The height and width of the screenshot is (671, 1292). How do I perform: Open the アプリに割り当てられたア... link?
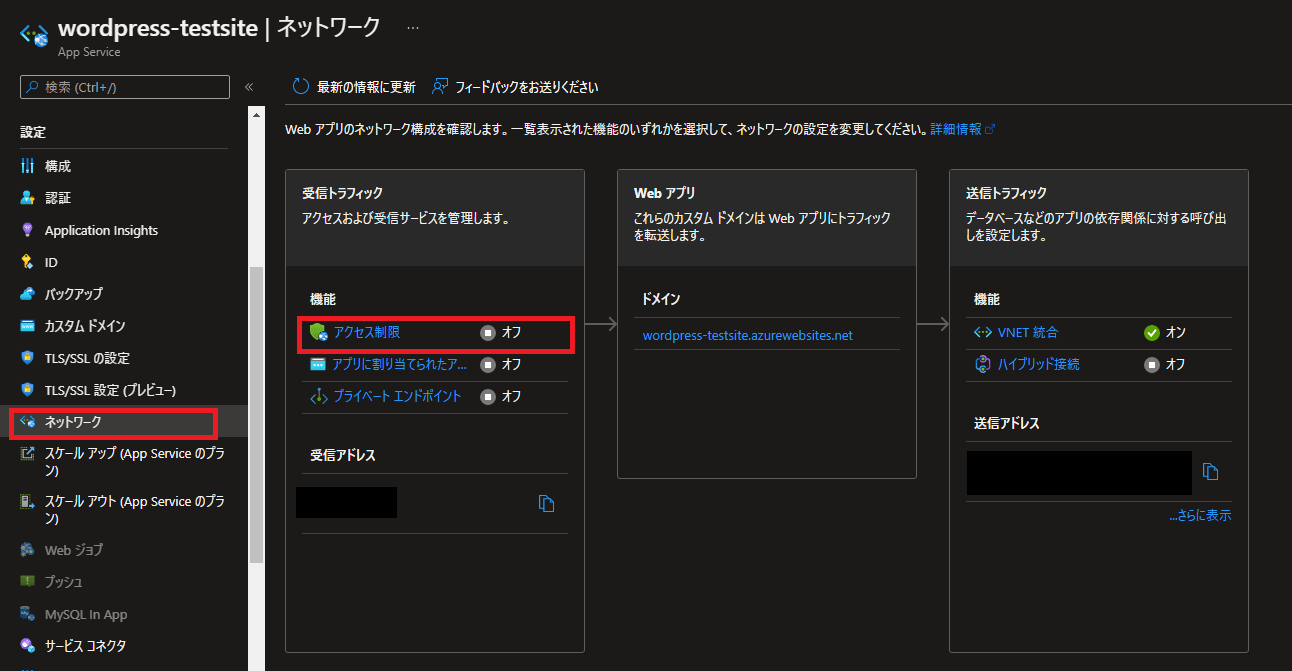[x=400, y=364]
